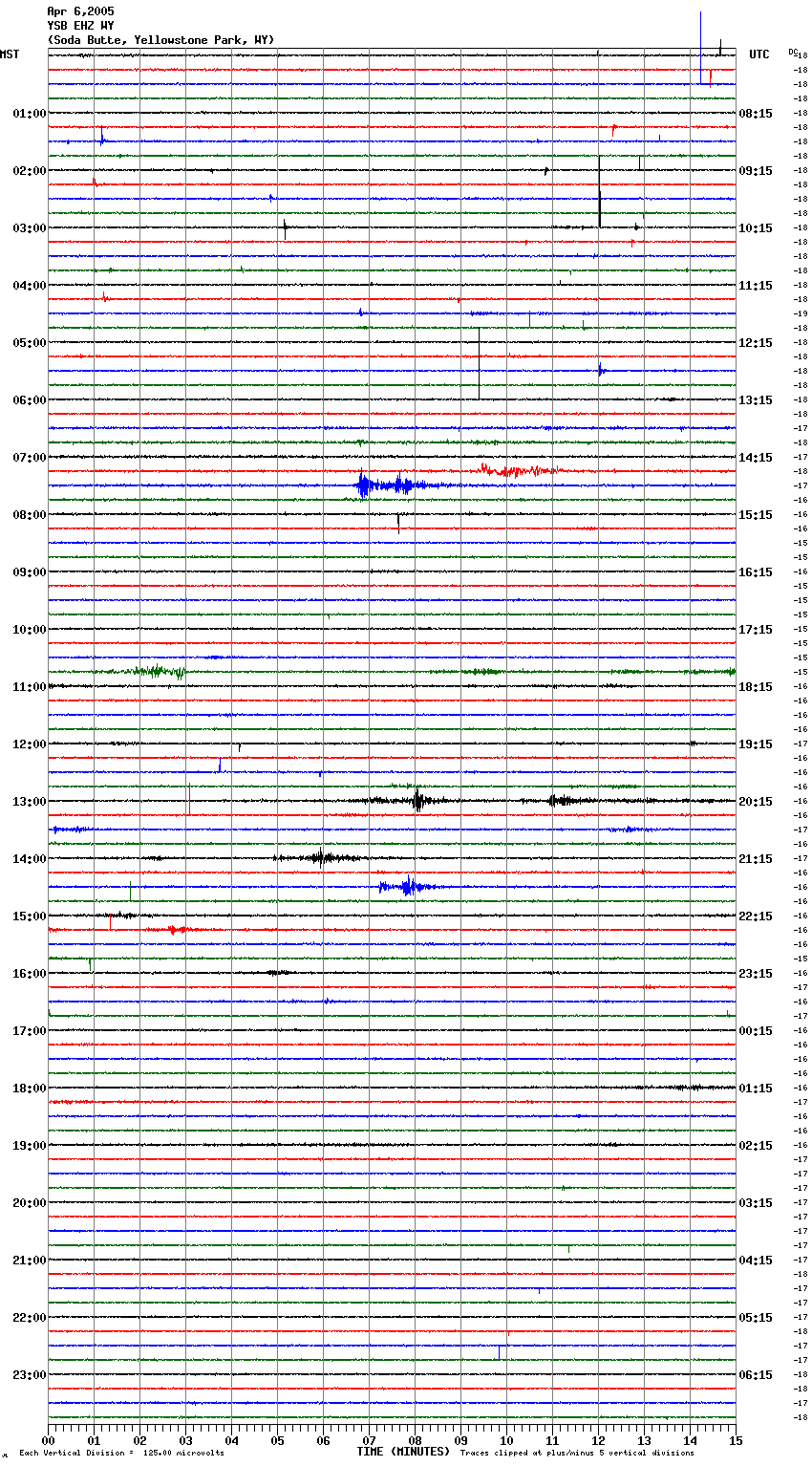The image size is (812, 1466).
Task: Click the "23:15" UTC row label
Action: (x=756, y=974)
